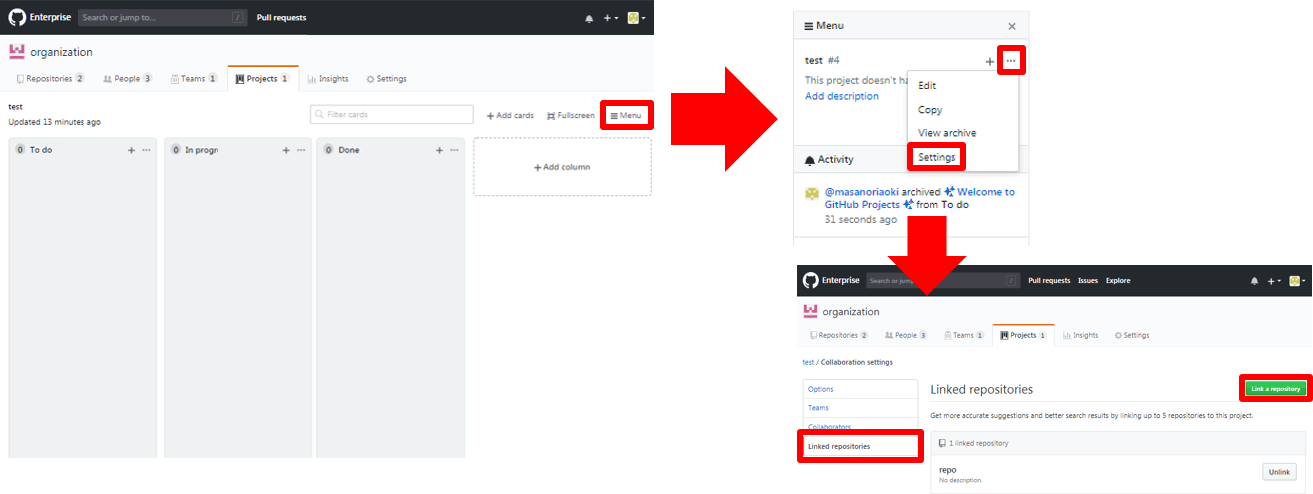Screen dimensions: 1313x494
Task: Enter Fullscreen mode for the project board
Action: (571, 116)
